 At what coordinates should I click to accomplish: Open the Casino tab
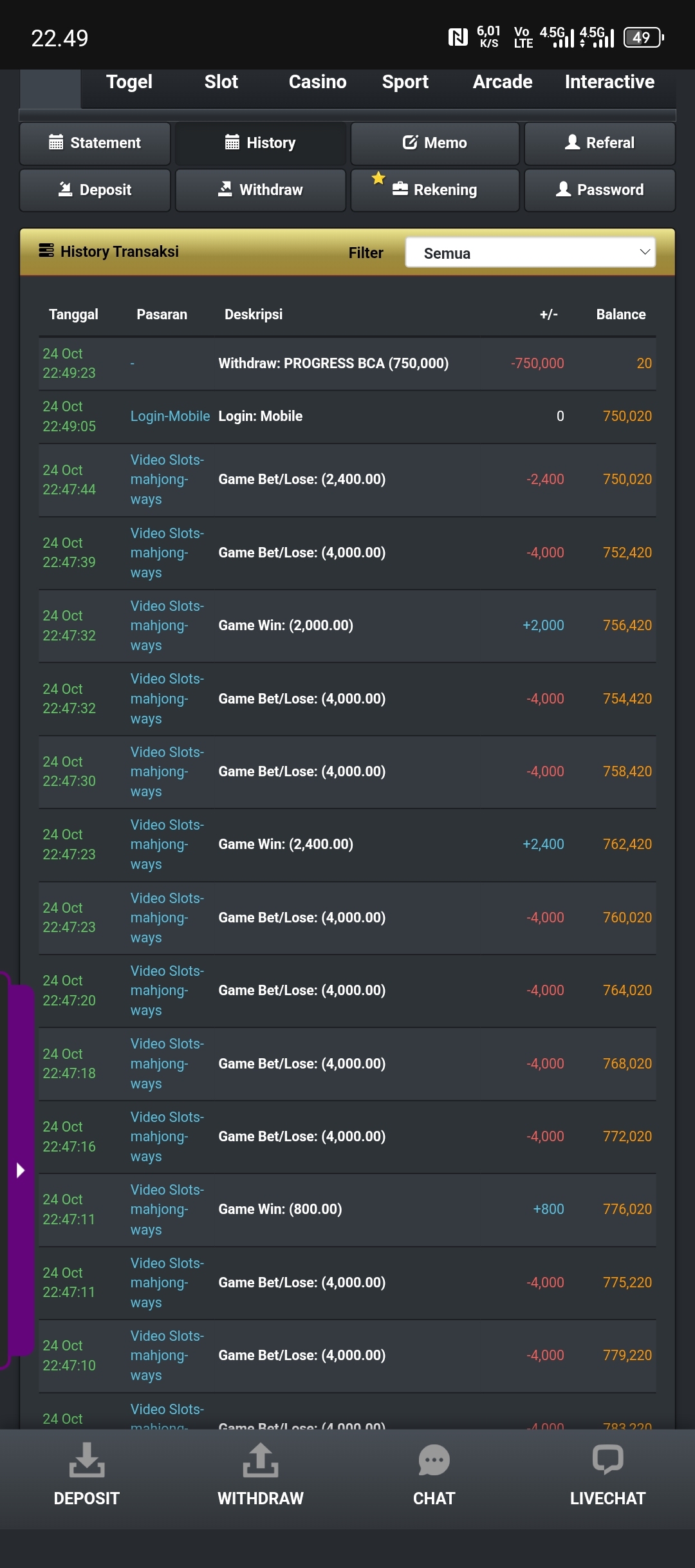[x=317, y=82]
